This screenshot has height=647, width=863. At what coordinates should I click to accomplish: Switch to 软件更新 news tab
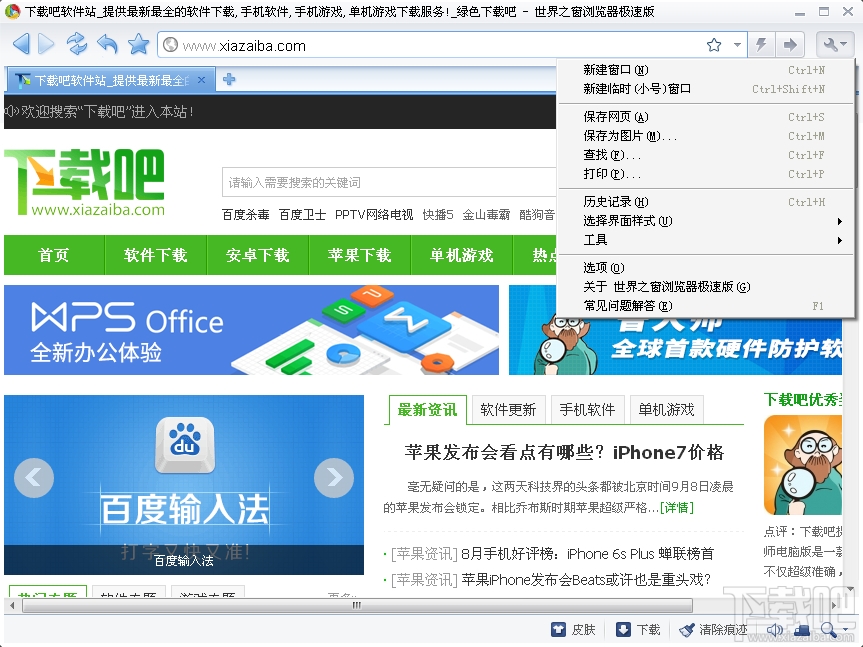pos(508,410)
